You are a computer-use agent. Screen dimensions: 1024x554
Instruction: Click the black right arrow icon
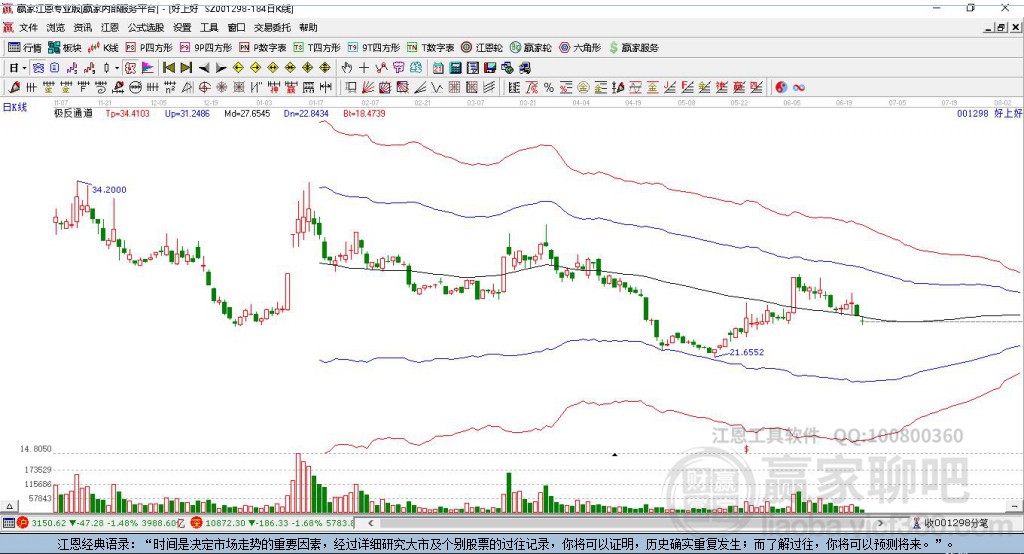coord(221,68)
